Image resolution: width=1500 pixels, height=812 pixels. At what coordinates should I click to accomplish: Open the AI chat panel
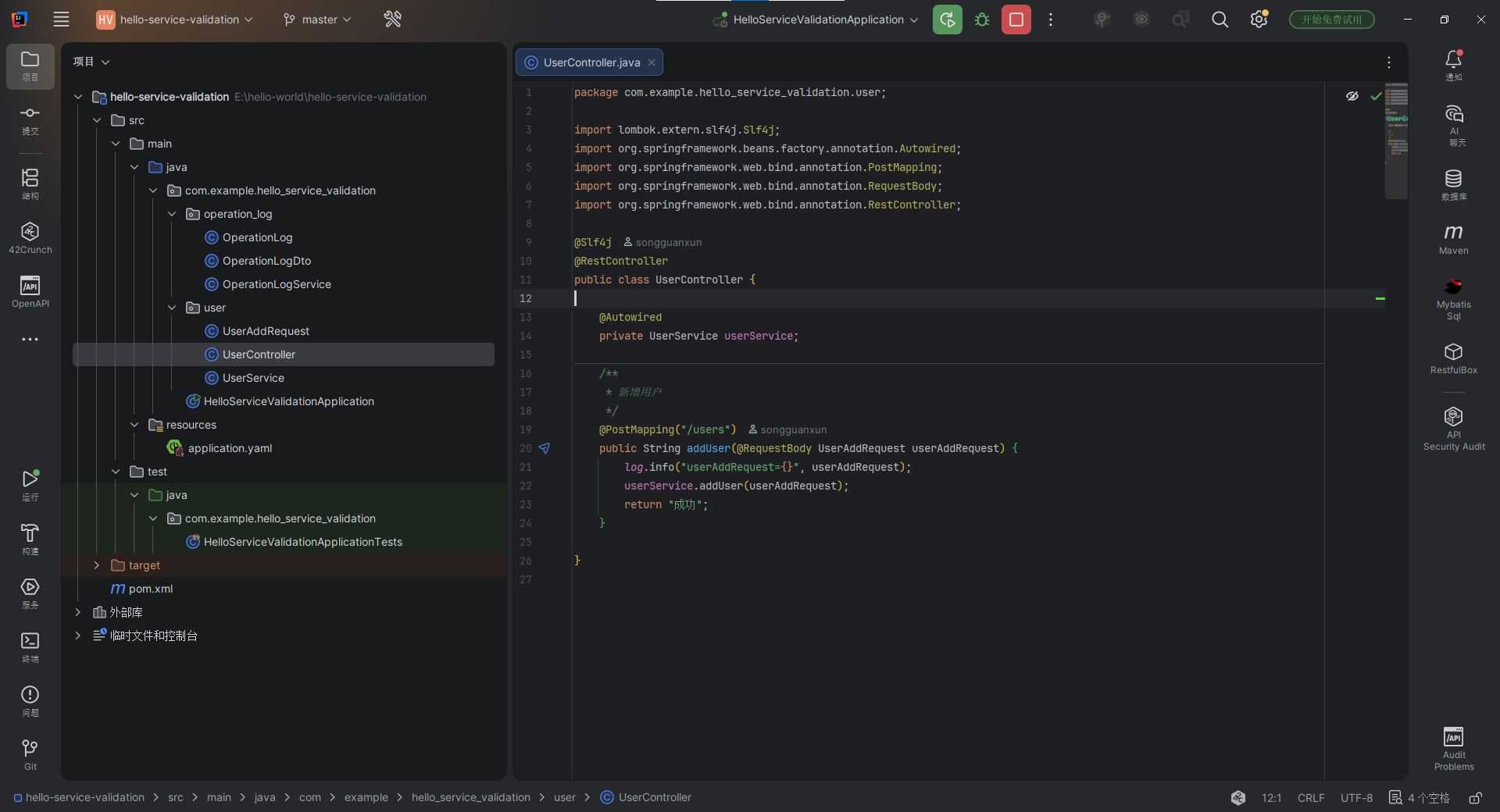pyautogui.click(x=1454, y=125)
